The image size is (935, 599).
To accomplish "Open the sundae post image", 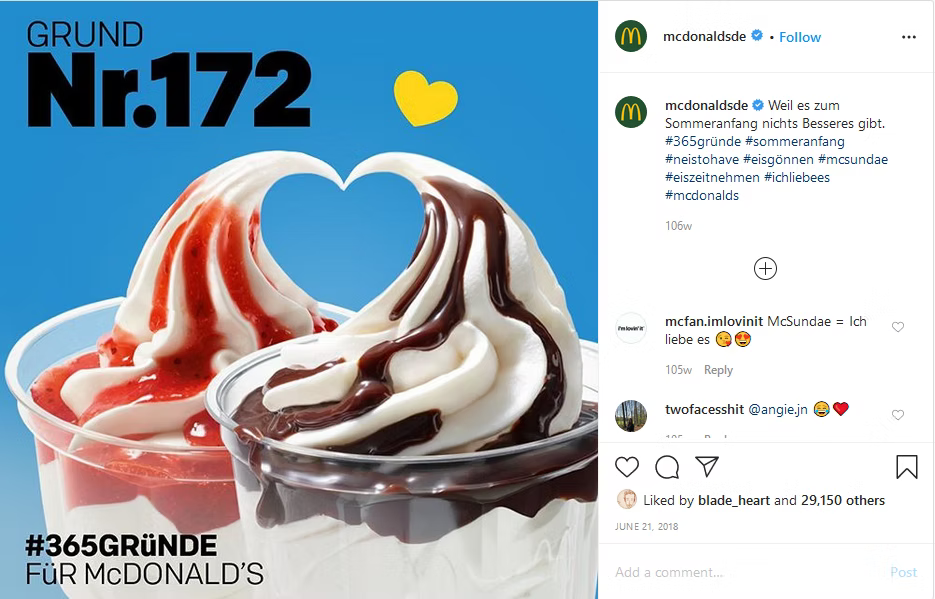I will click(299, 299).
